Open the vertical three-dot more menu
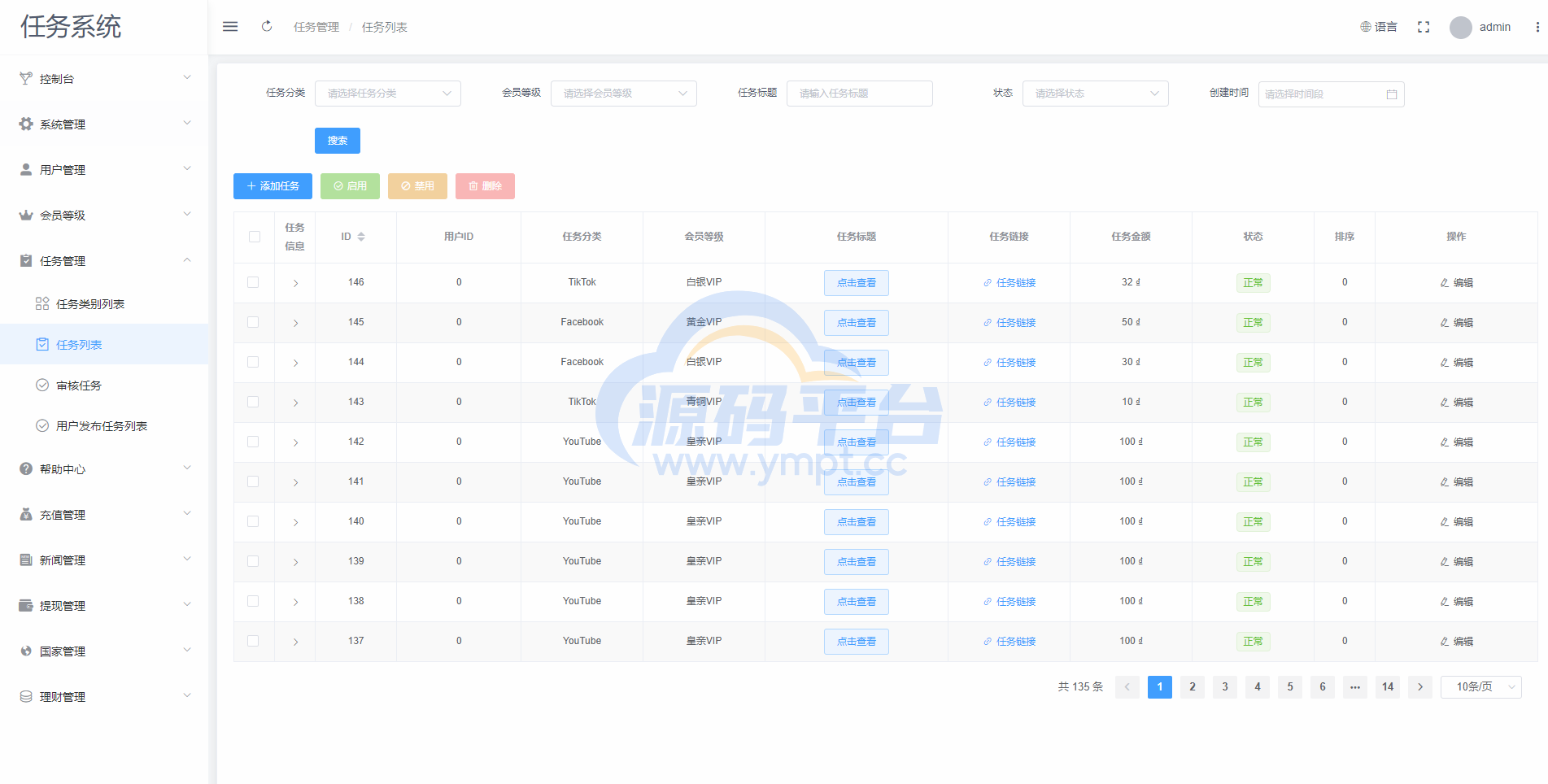This screenshot has width=1548, height=784. [x=1537, y=27]
